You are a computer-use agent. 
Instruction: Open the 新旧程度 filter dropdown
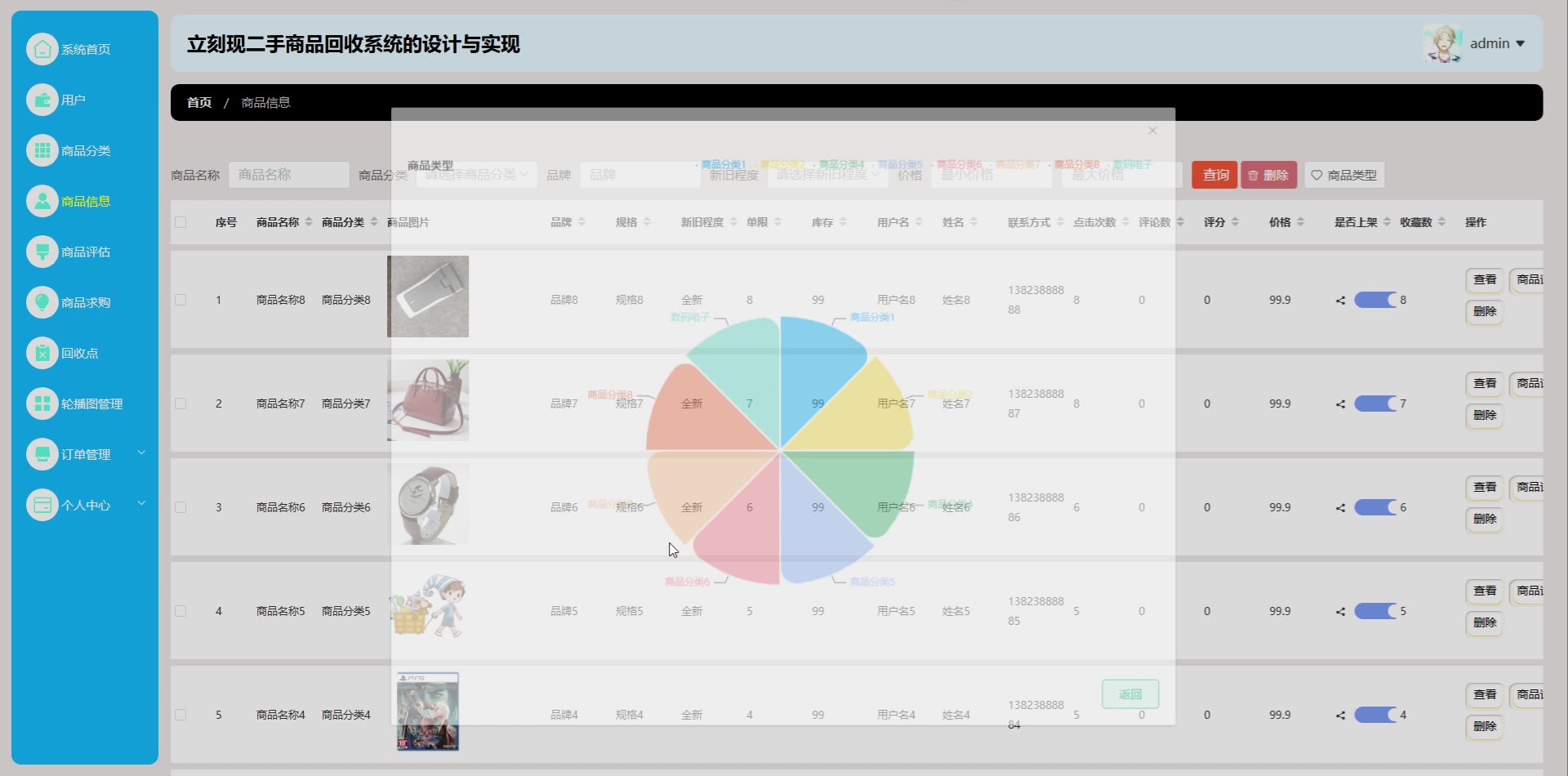click(x=827, y=175)
